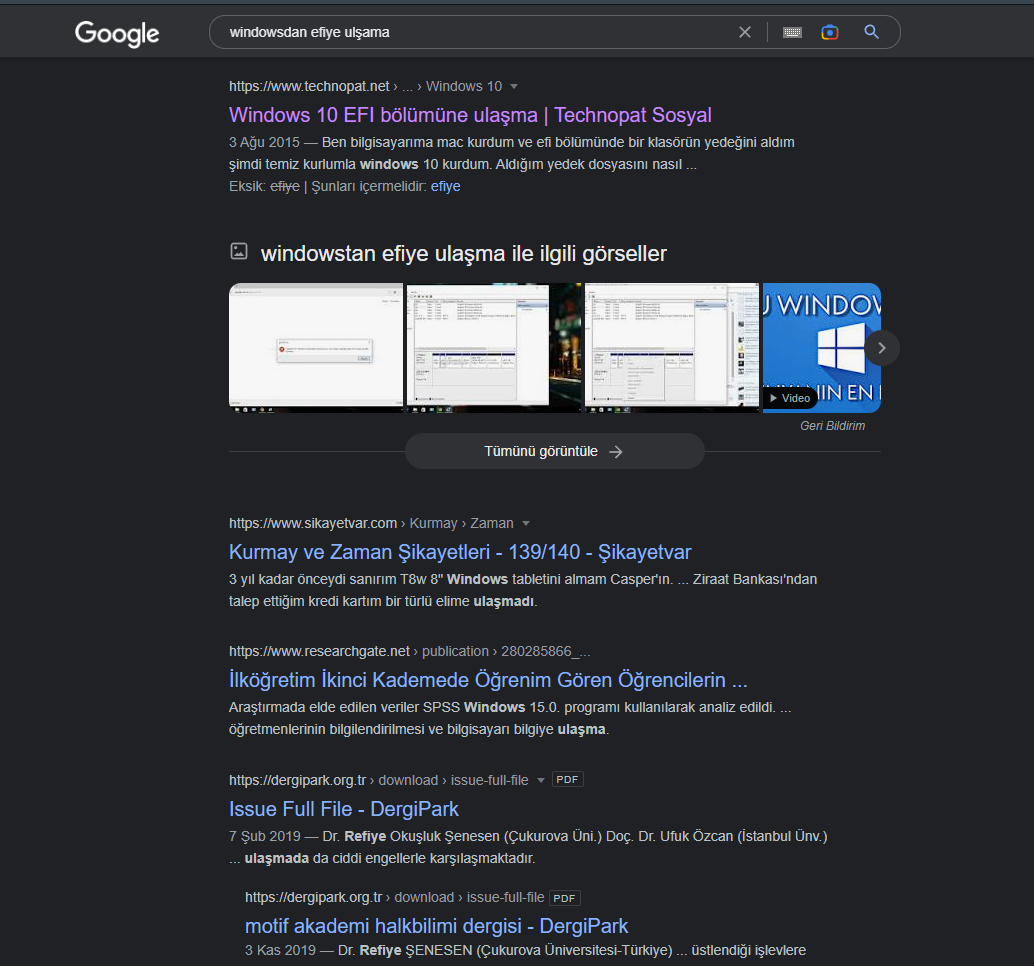Viewport: 1034px width, 966px height.
Task: Click Tümünü görüntüle button
Action: pyautogui.click(x=555, y=452)
